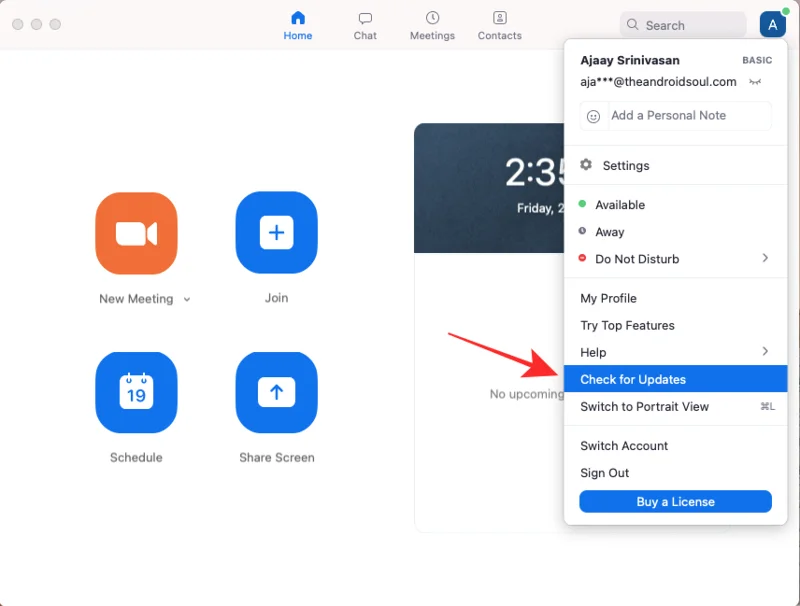The image size is (800, 606).
Task: Go to the Meetings tab
Action: (432, 26)
